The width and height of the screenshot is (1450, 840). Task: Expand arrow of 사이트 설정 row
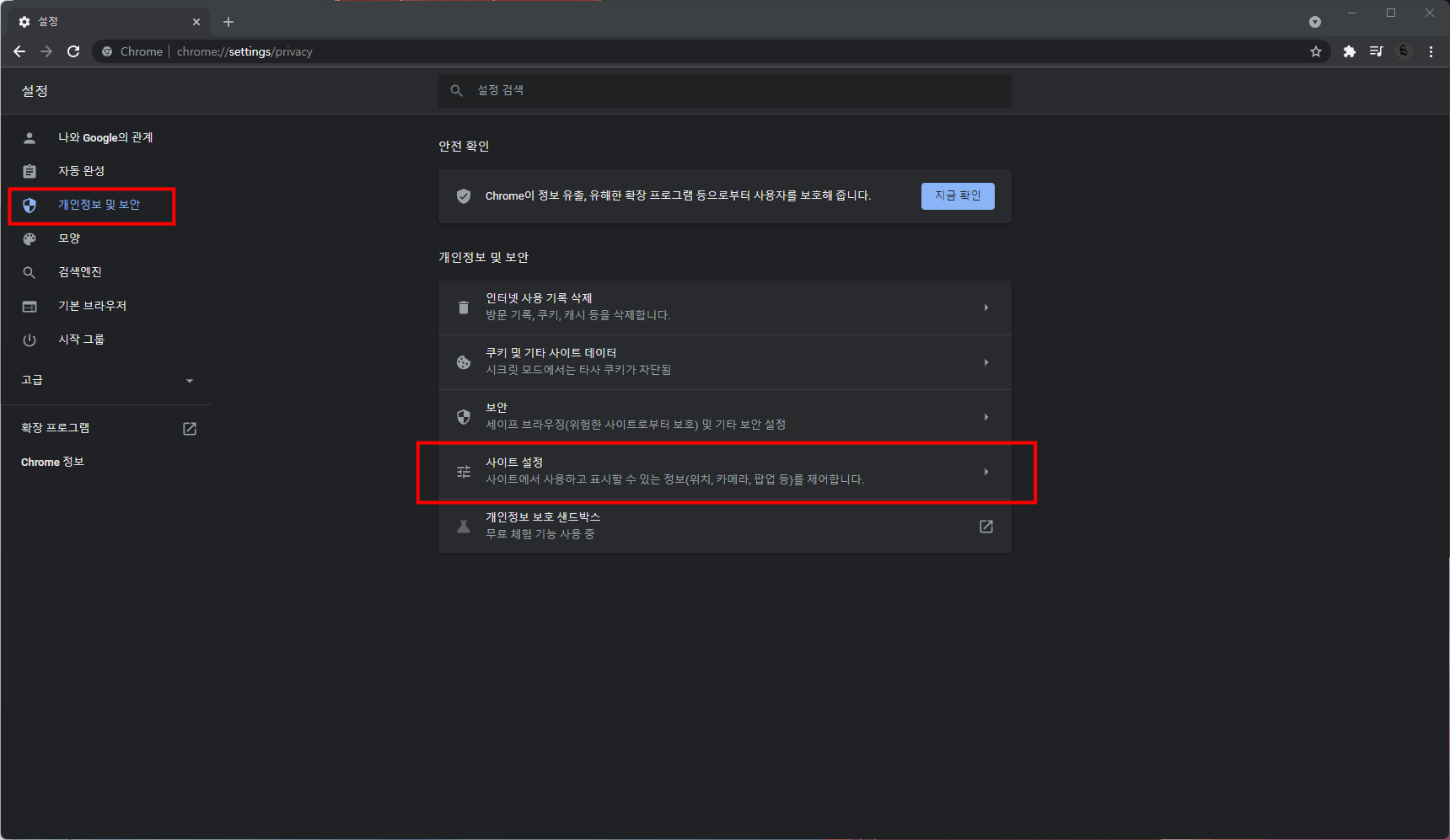986,472
